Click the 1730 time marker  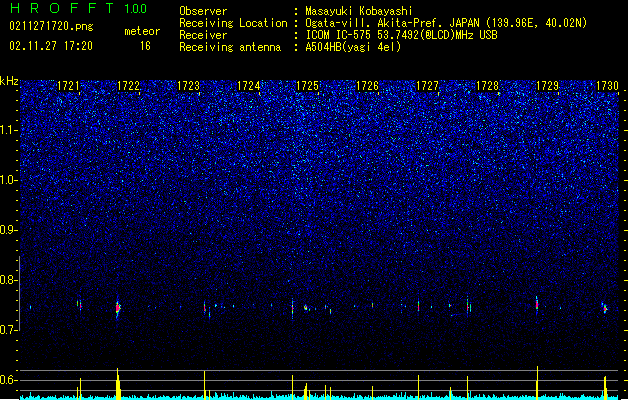[x=607, y=86]
